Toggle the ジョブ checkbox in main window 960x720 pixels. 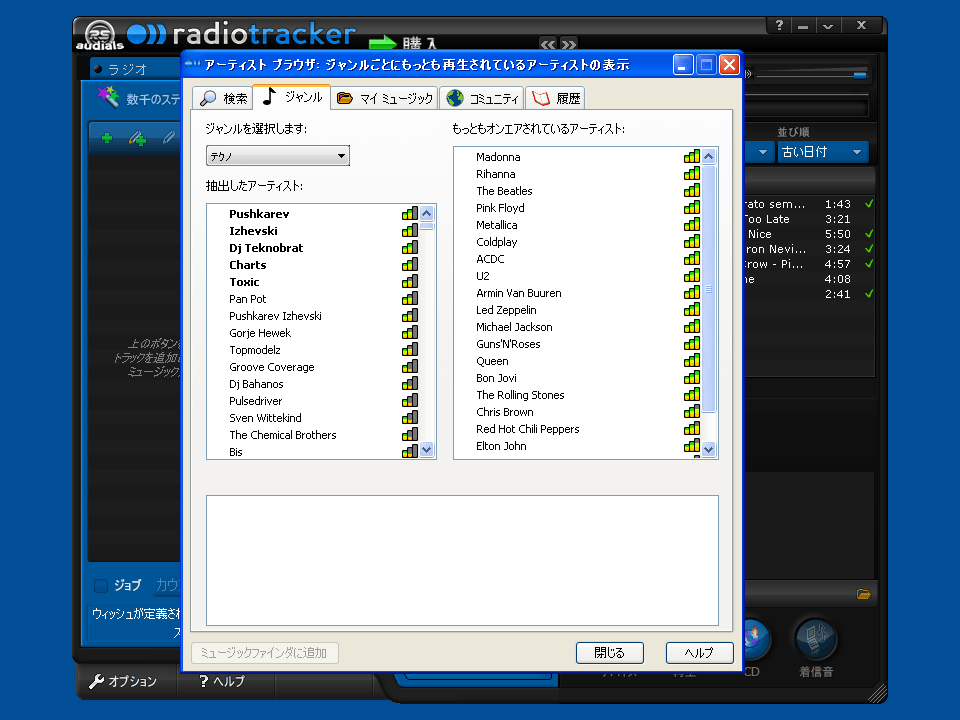tap(101, 585)
